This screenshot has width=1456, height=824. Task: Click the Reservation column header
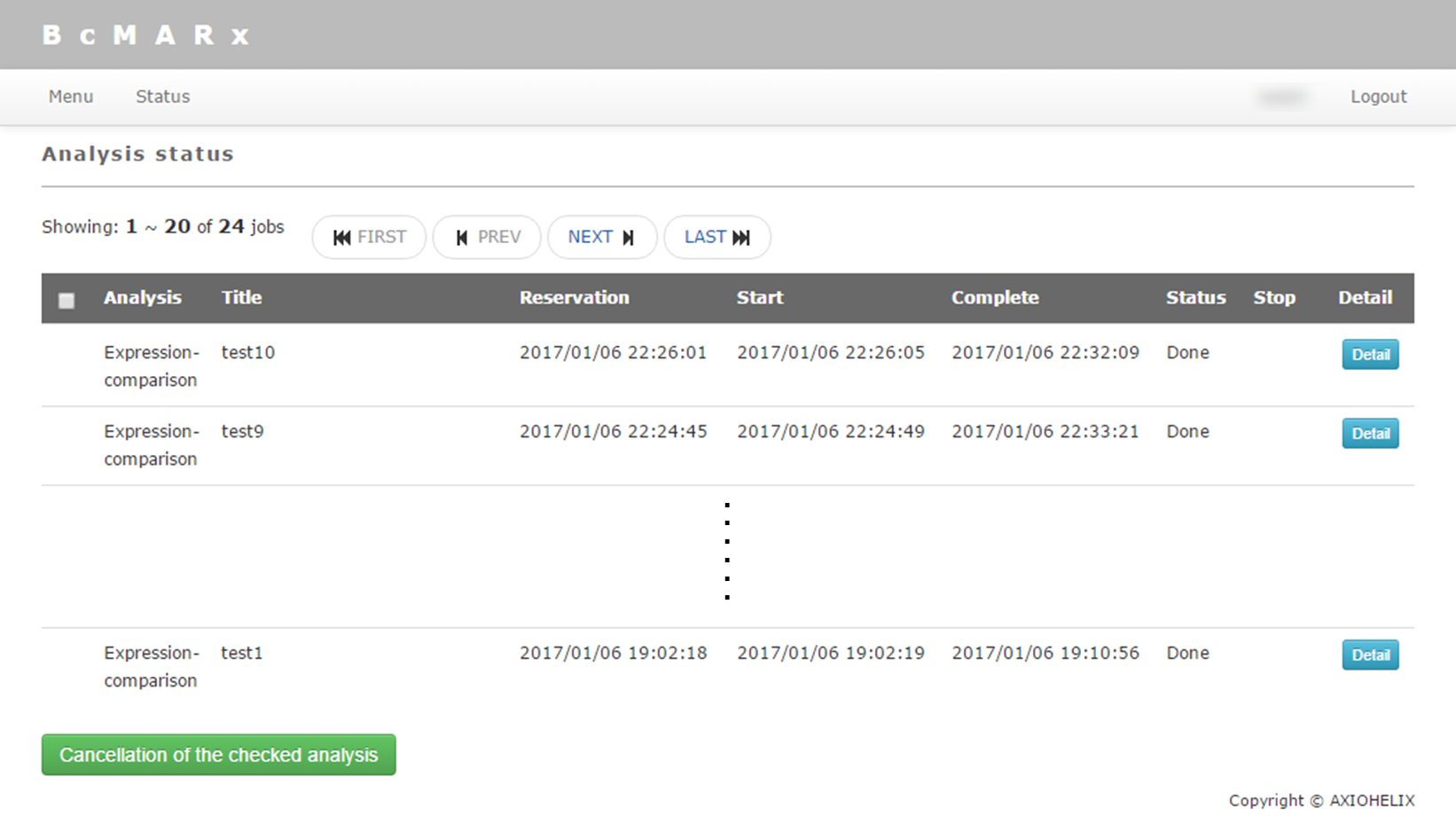pyautogui.click(x=574, y=298)
